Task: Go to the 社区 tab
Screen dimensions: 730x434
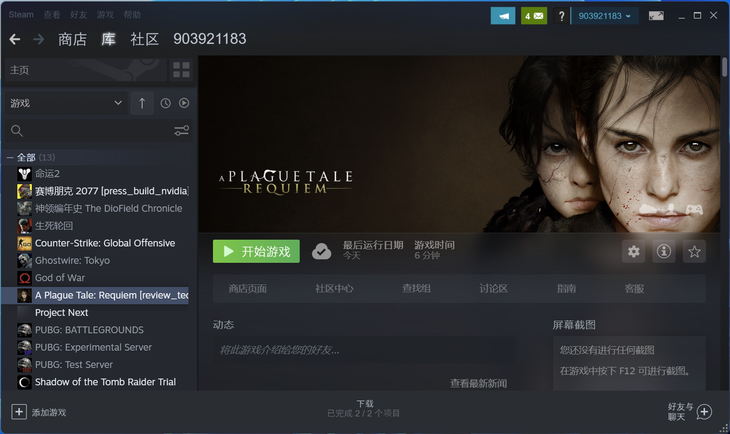Action: [144, 40]
